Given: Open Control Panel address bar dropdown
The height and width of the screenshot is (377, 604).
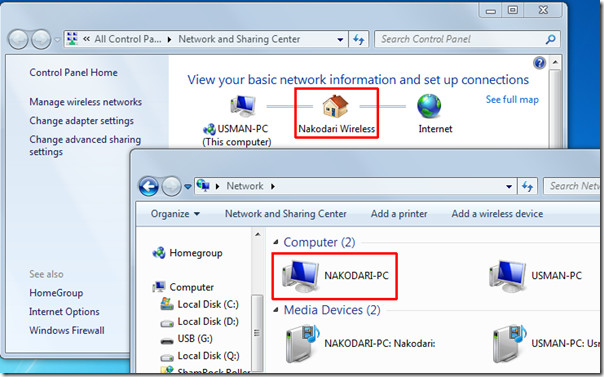Looking at the screenshot, I should coord(340,40).
